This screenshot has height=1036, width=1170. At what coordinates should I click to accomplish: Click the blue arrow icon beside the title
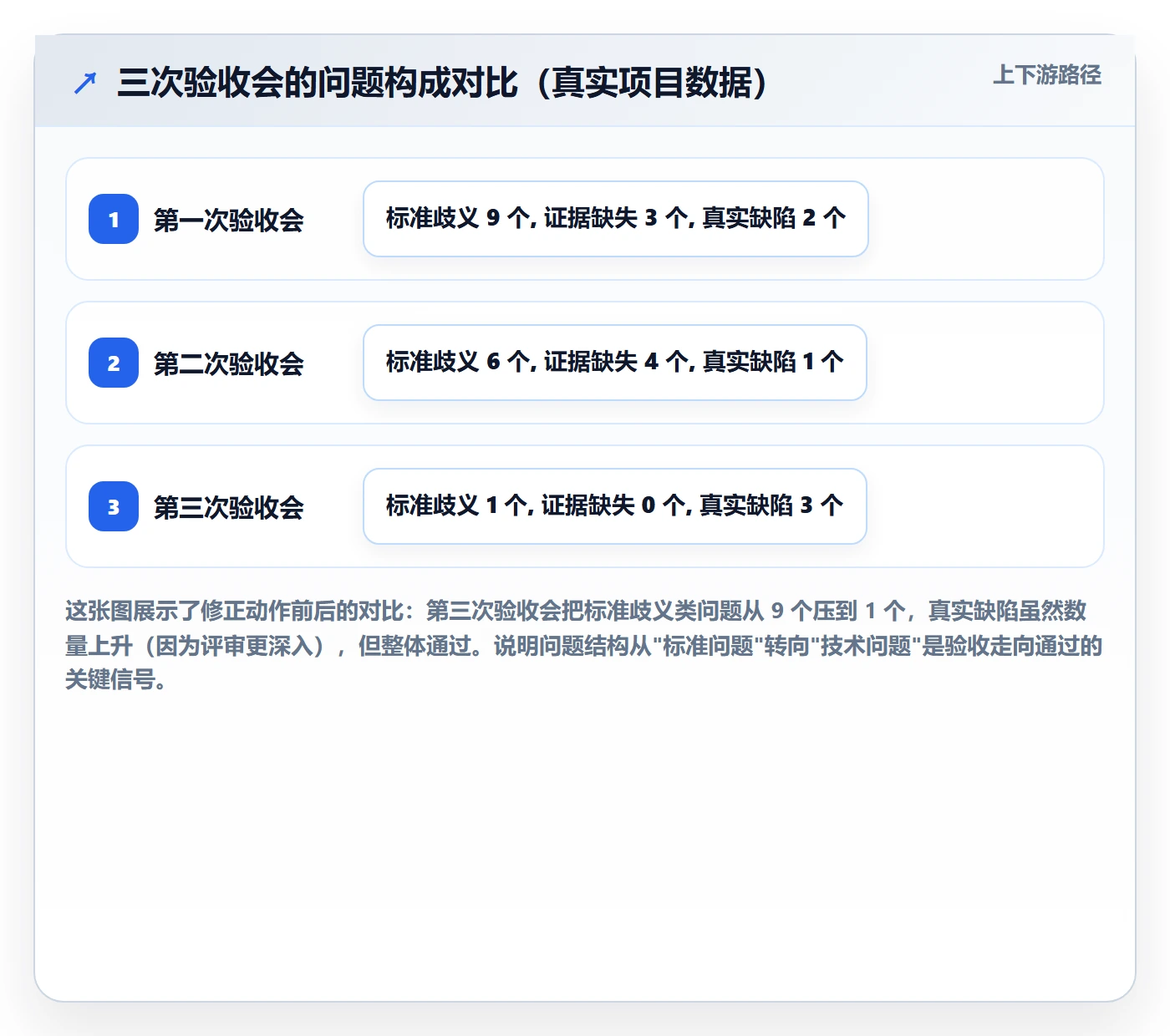(85, 83)
